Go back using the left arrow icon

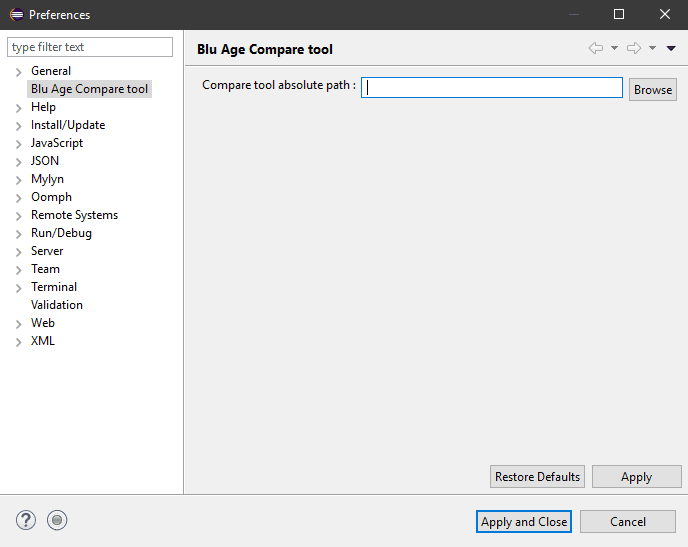coord(595,48)
